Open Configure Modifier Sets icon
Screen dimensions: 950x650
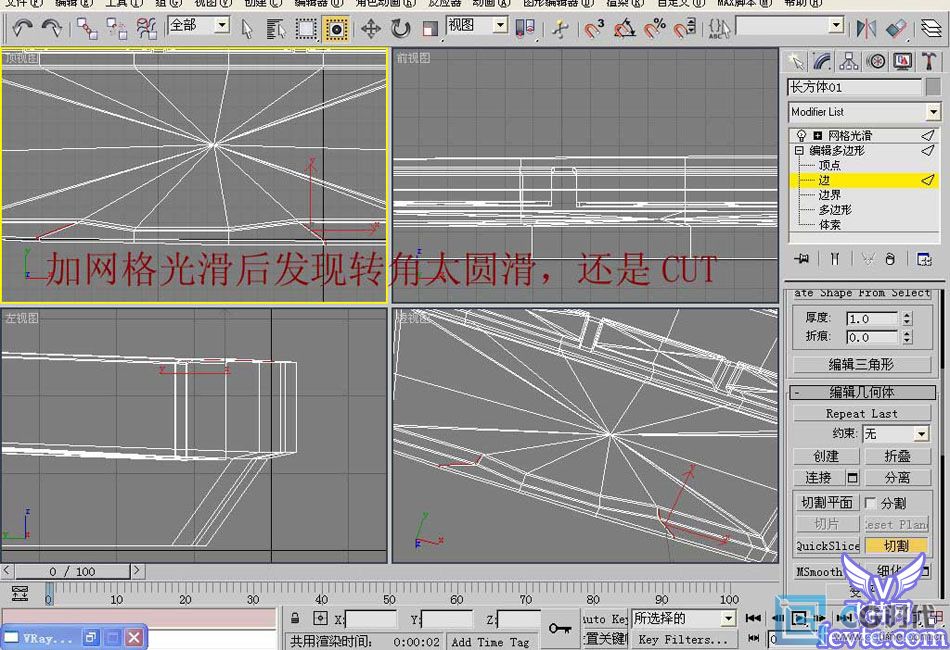coord(924,259)
